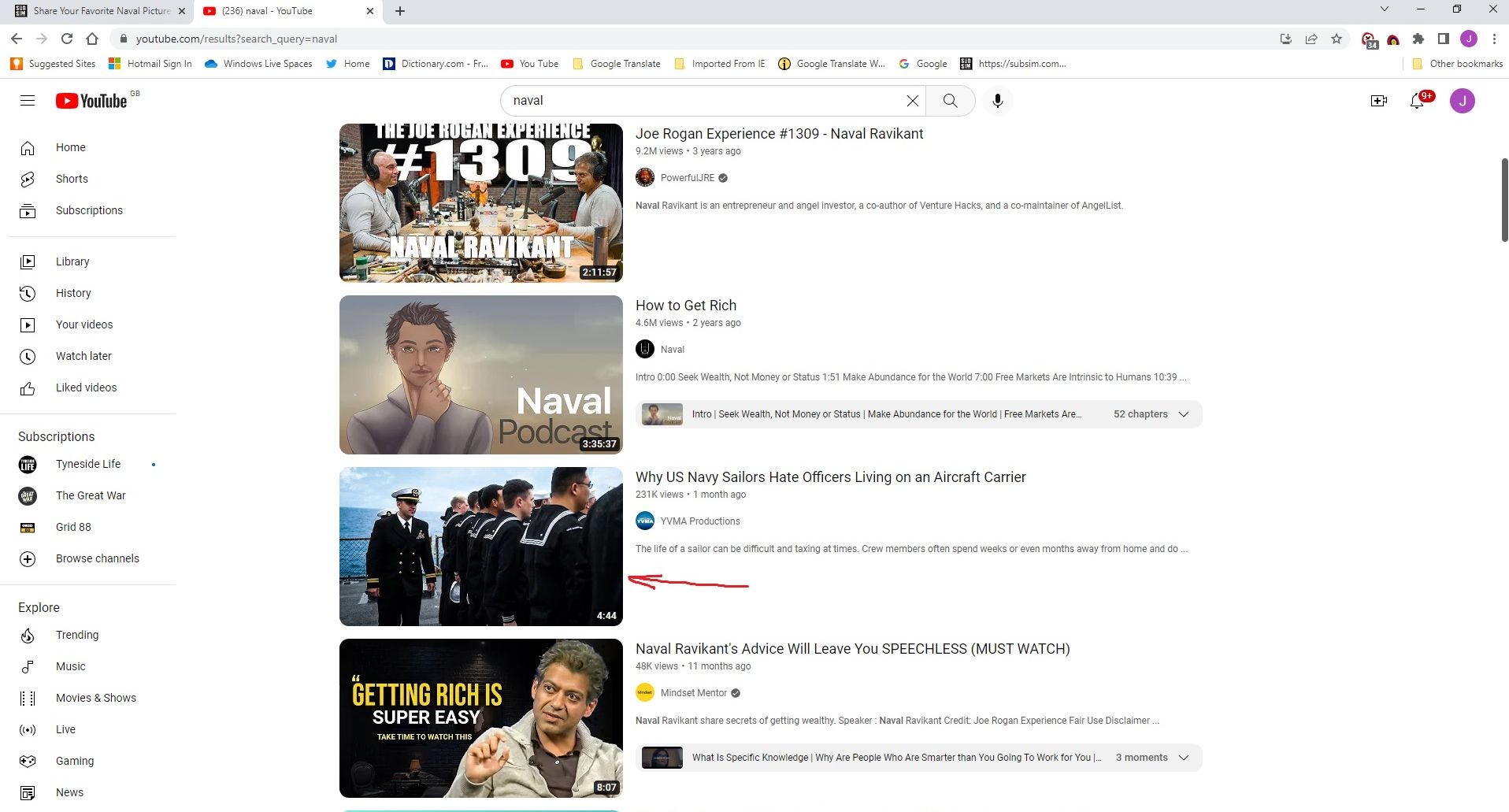Viewport: 1509px width, 812px height.
Task: Open Joe Rogan #1309 video thumbnail
Action: [481, 203]
